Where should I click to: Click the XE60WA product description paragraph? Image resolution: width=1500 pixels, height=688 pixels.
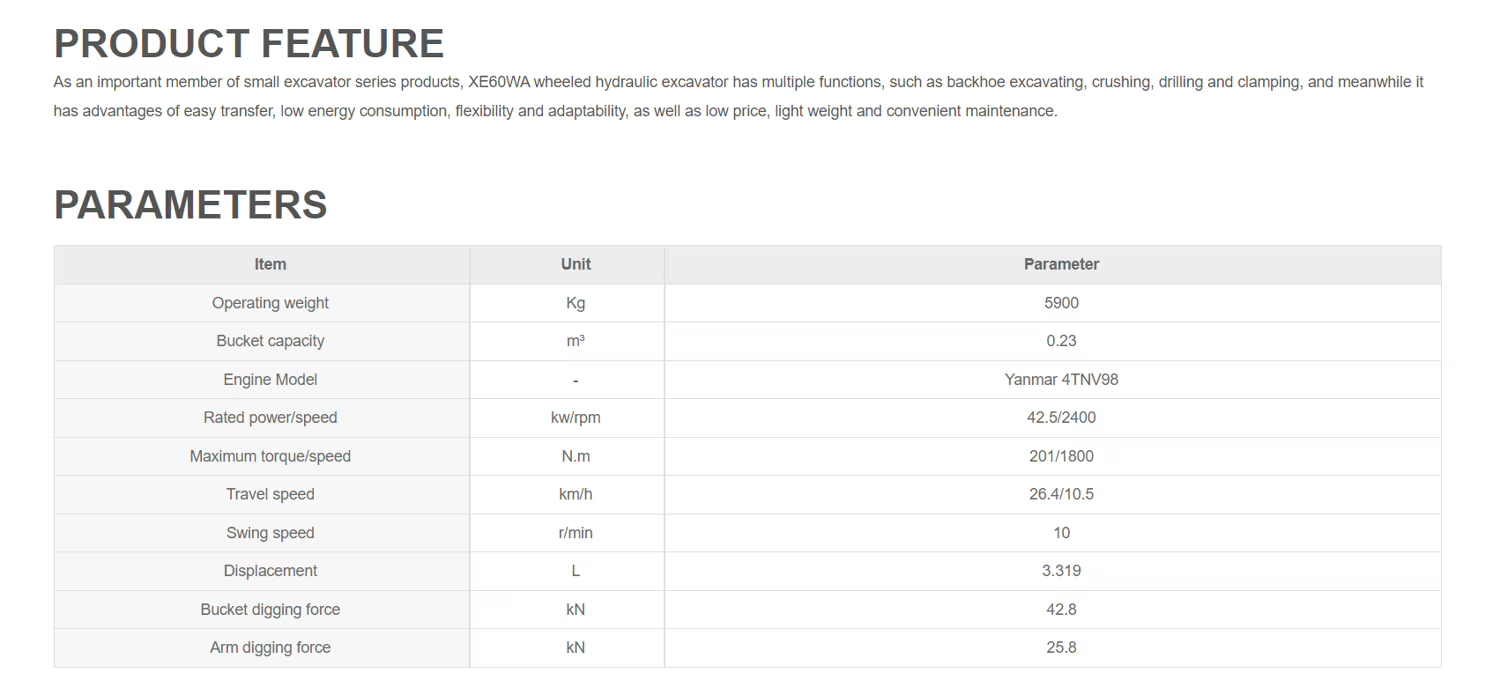[x=739, y=96]
